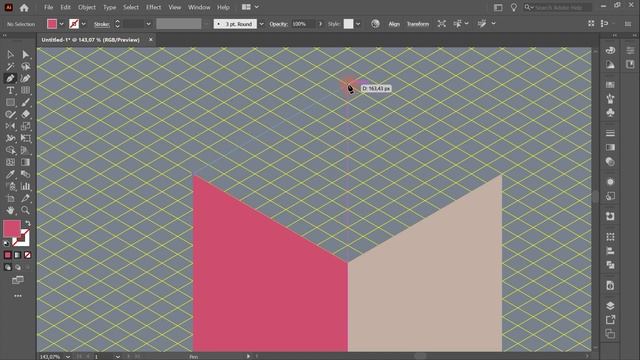Open Recolor Artwork globe icon
The height and width of the screenshot is (360, 640).
click(375, 24)
